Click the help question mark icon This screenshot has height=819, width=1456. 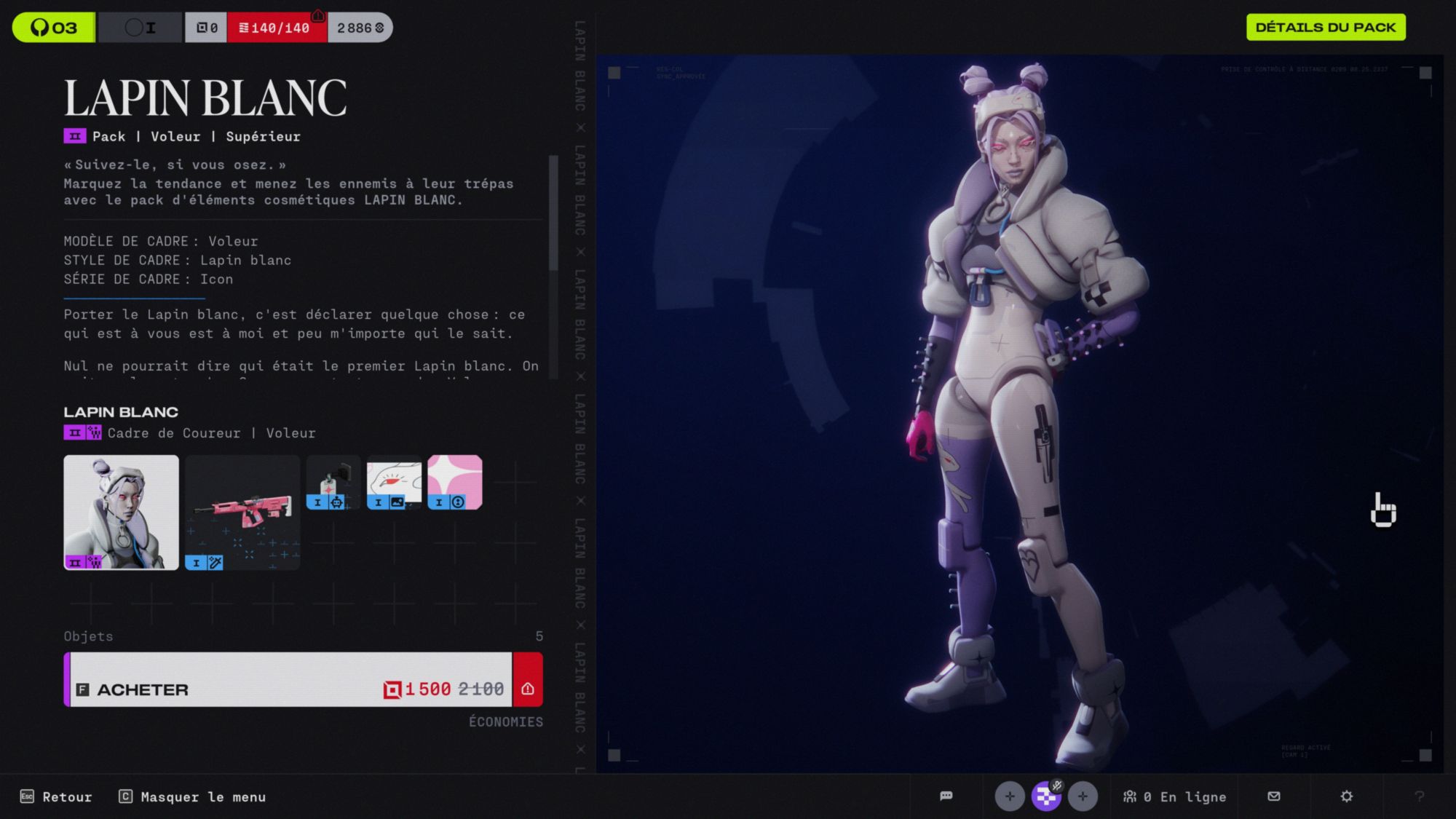pyautogui.click(x=1419, y=796)
